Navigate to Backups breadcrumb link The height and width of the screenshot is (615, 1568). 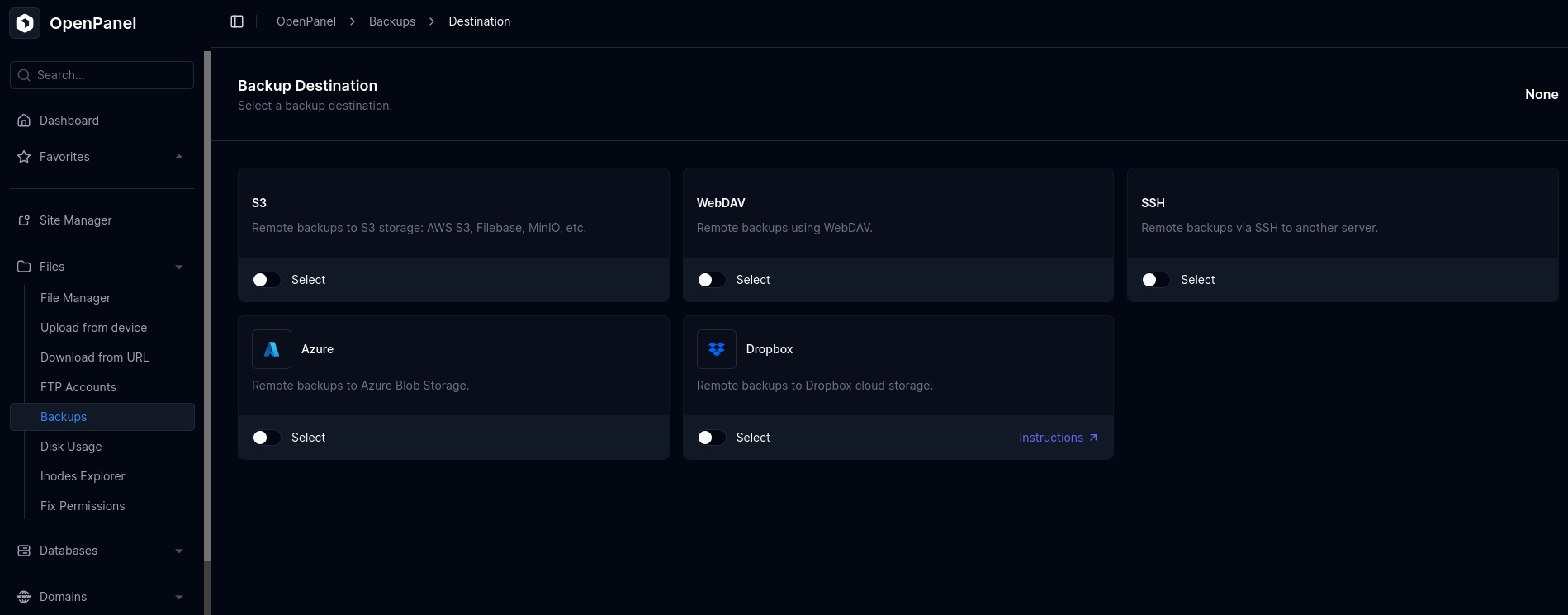point(391,21)
